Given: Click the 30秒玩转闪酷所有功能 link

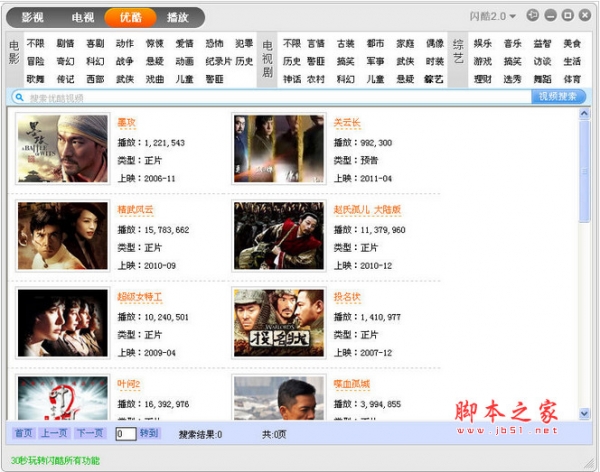Looking at the screenshot, I should coord(55,461).
